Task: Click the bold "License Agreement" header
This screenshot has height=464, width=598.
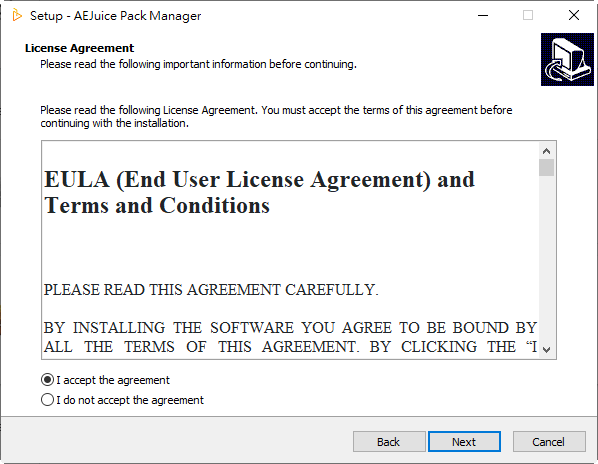Action: [79, 48]
